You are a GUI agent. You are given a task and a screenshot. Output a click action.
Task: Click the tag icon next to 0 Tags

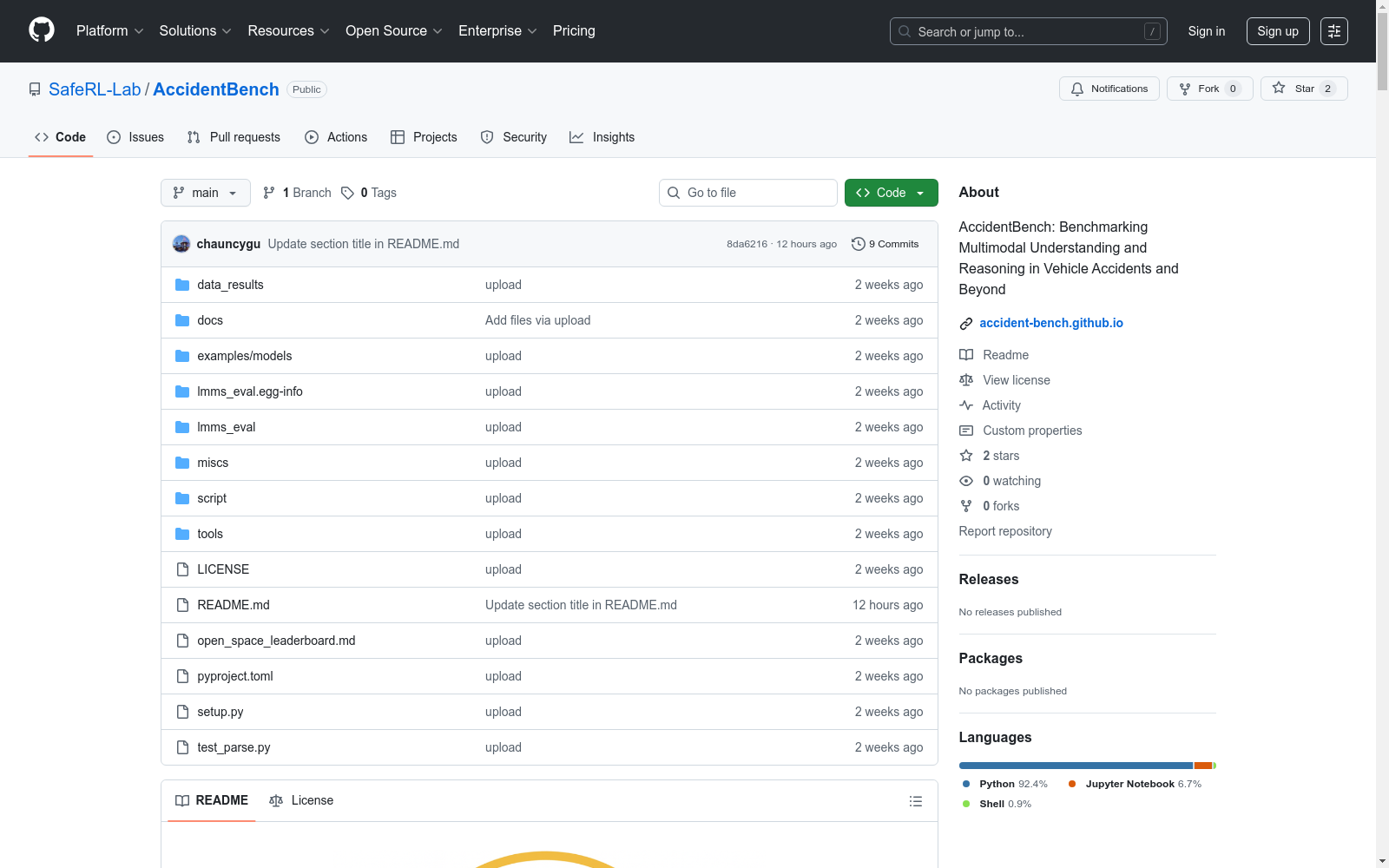coord(347,193)
